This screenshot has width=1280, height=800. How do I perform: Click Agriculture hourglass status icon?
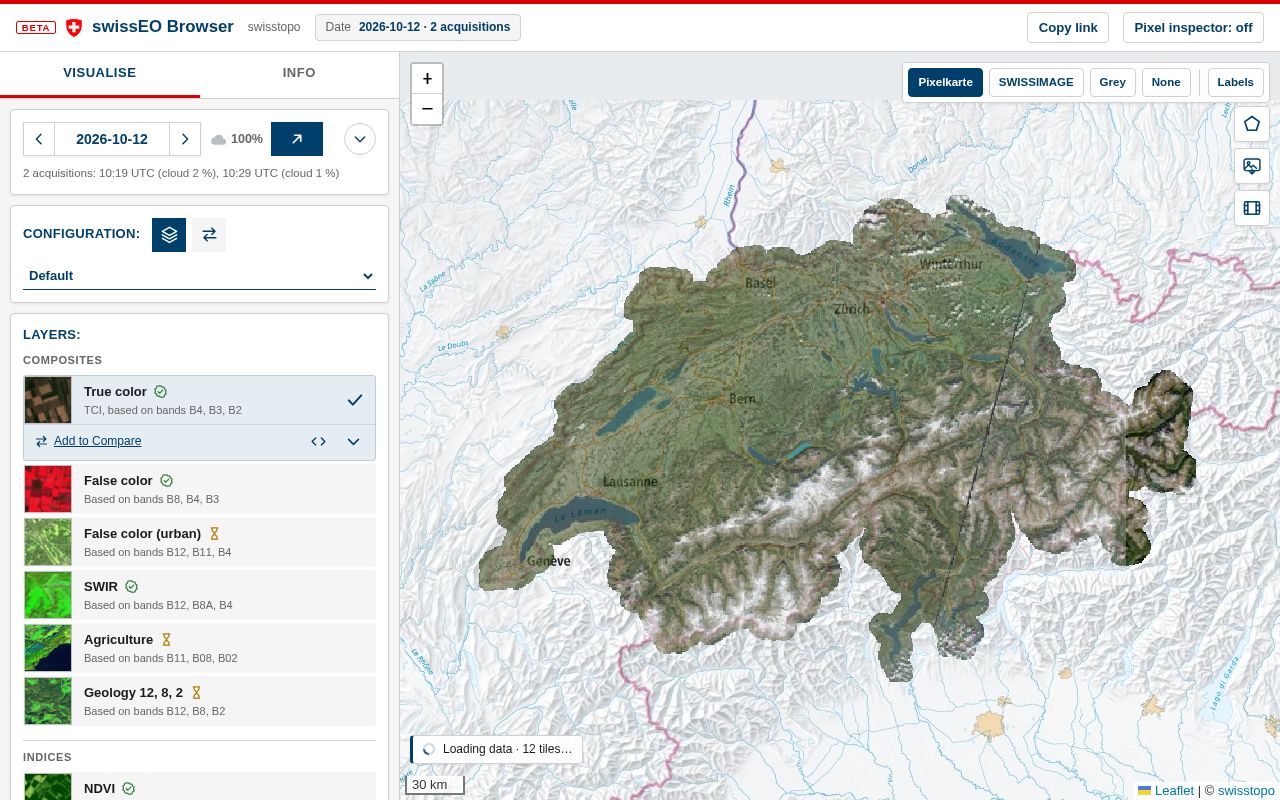pyautogui.click(x=166, y=640)
